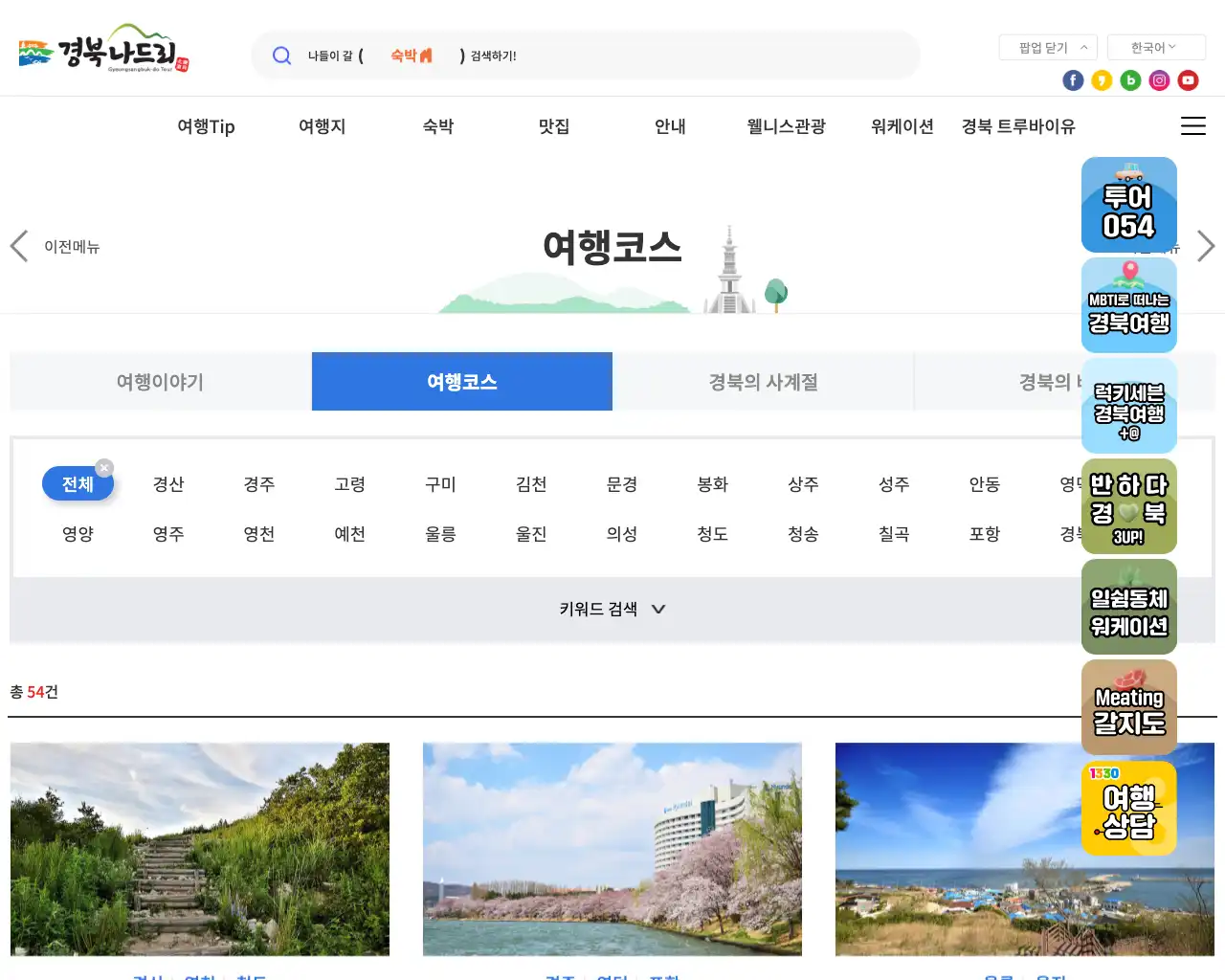Viewport: 1225px width, 980px height.
Task: Go to the 경북나드리 home logo
Action: pos(104,49)
